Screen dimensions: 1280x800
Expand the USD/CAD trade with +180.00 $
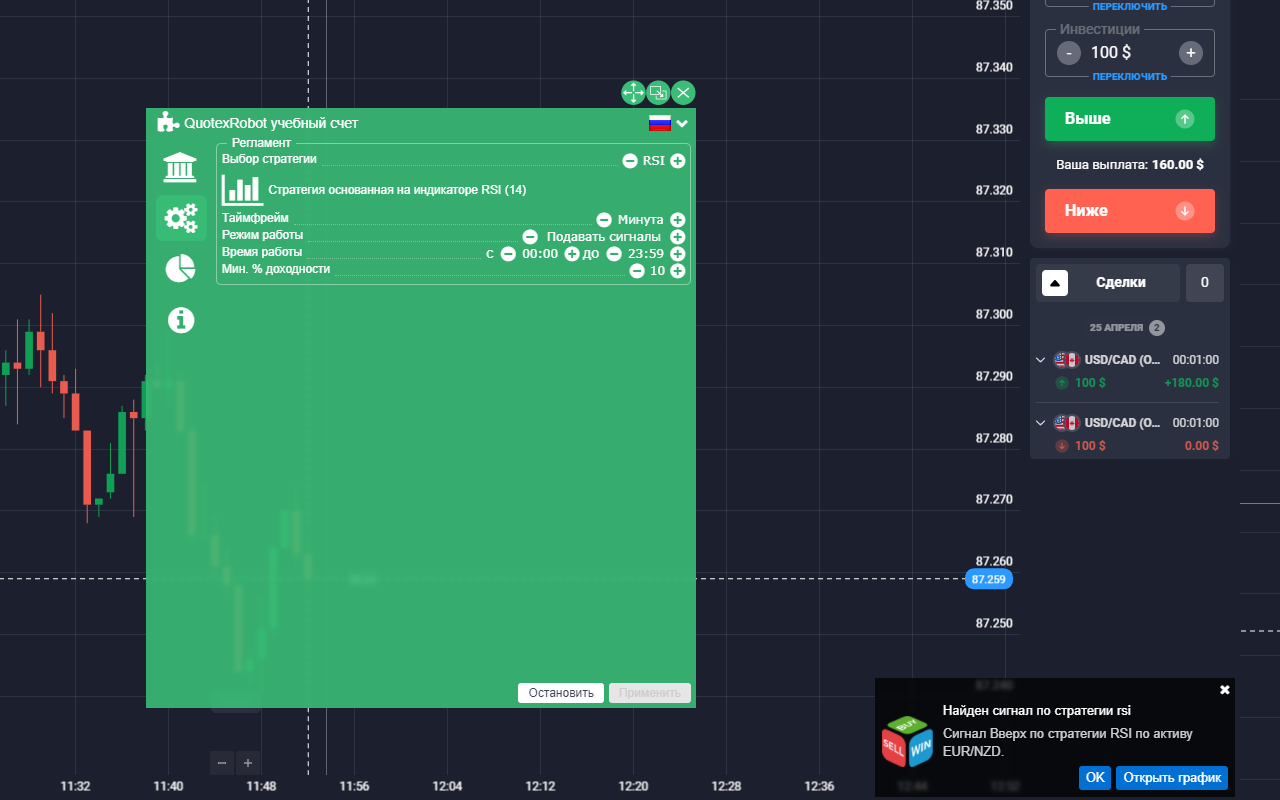pyautogui.click(x=1040, y=360)
